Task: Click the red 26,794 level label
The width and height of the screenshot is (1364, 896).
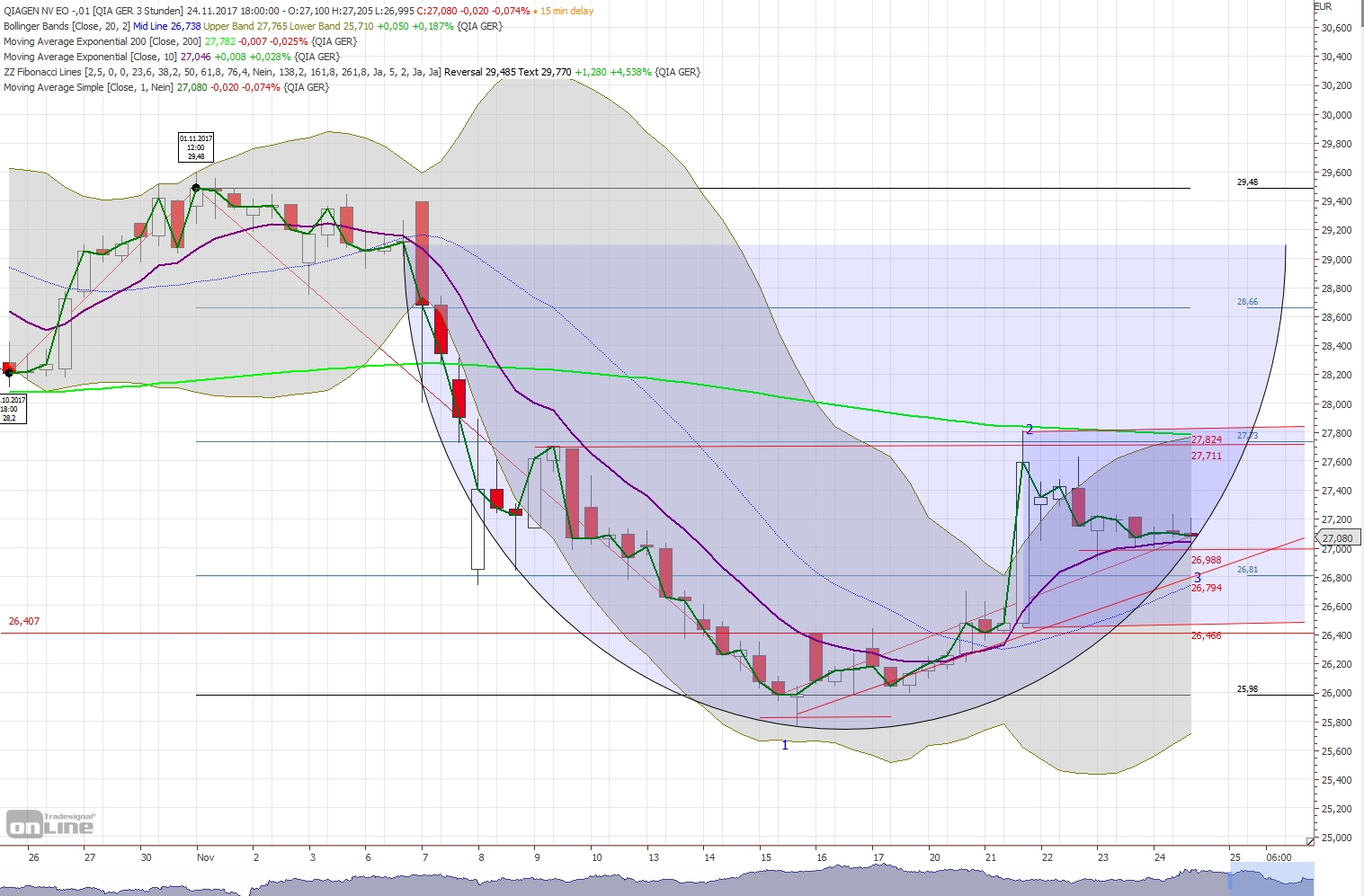Action: (x=1207, y=589)
